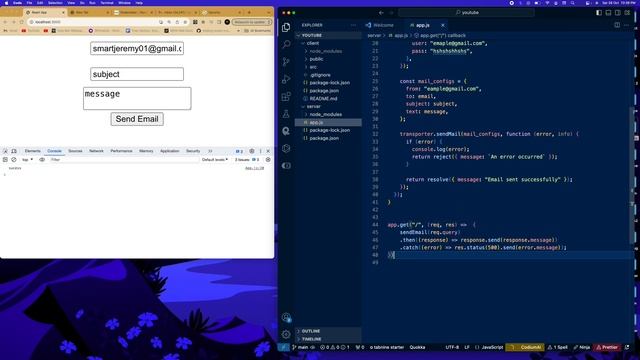This screenshot has height=360, width=640.
Task: Click the subject input field
Action: pyautogui.click(x=137, y=74)
